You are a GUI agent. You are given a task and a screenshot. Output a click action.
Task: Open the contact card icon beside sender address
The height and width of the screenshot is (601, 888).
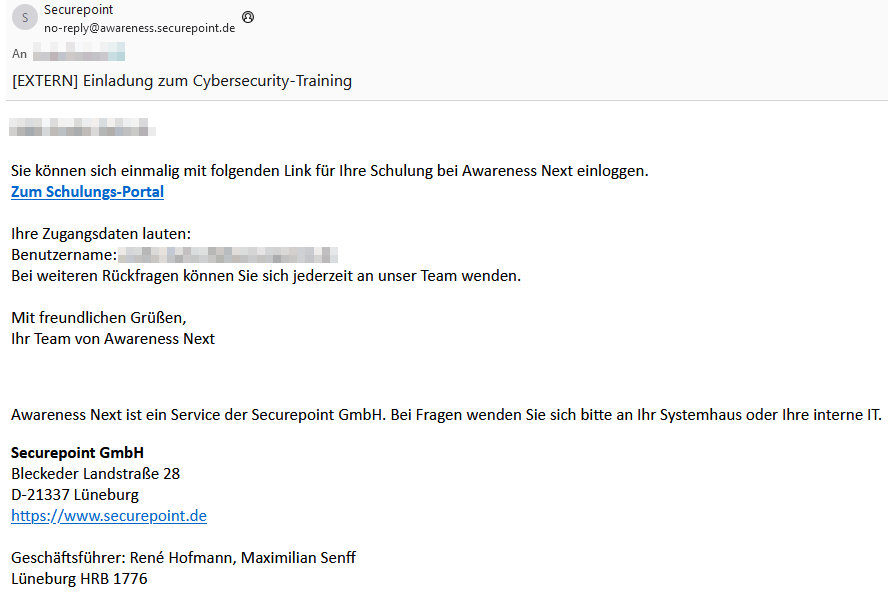pyautogui.click(x=248, y=17)
